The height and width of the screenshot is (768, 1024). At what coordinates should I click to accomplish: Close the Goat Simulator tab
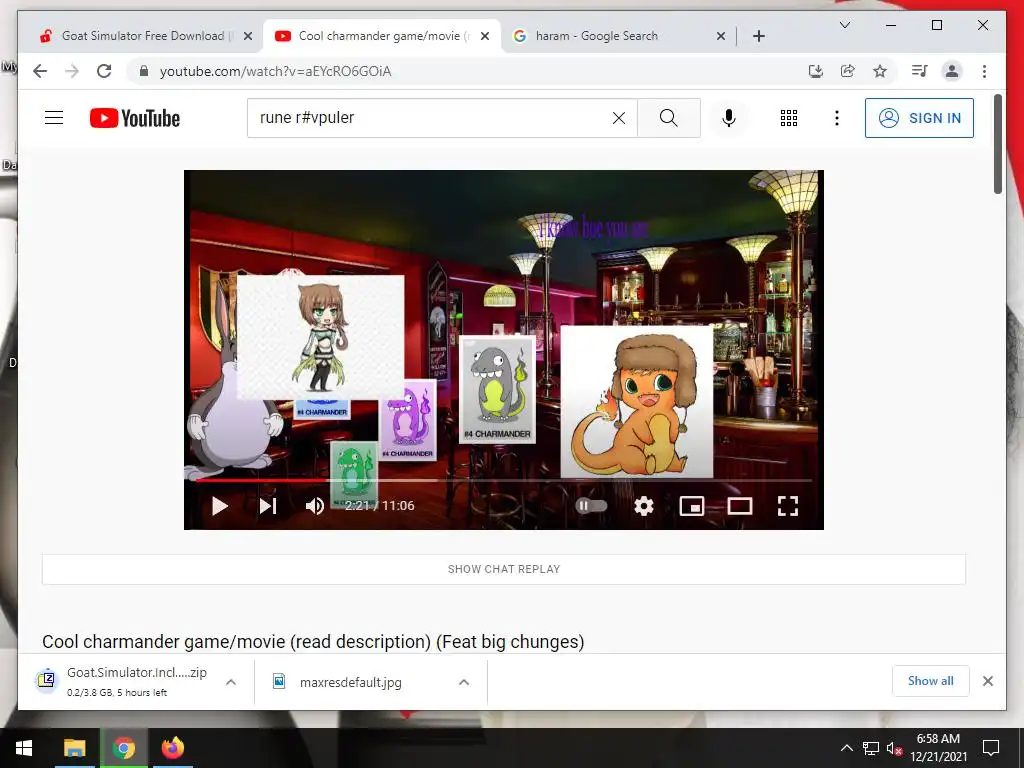click(248, 36)
